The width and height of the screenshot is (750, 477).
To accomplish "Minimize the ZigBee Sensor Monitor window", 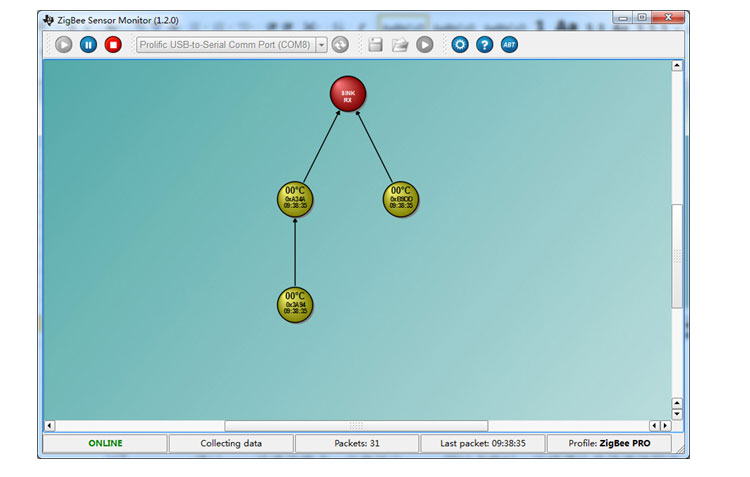I will pyautogui.click(x=623, y=18).
